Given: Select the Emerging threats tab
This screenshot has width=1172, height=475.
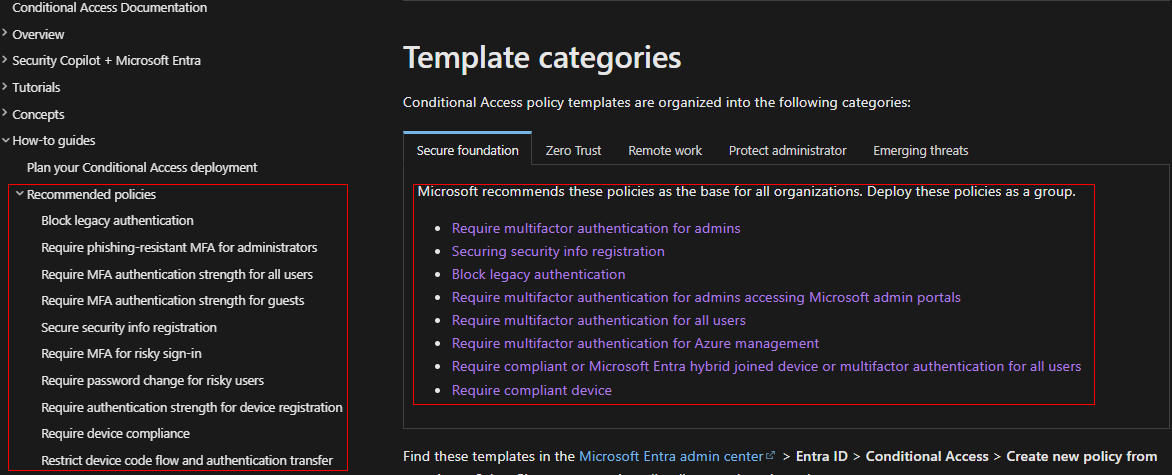Looking at the screenshot, I should tap(920, 151).
